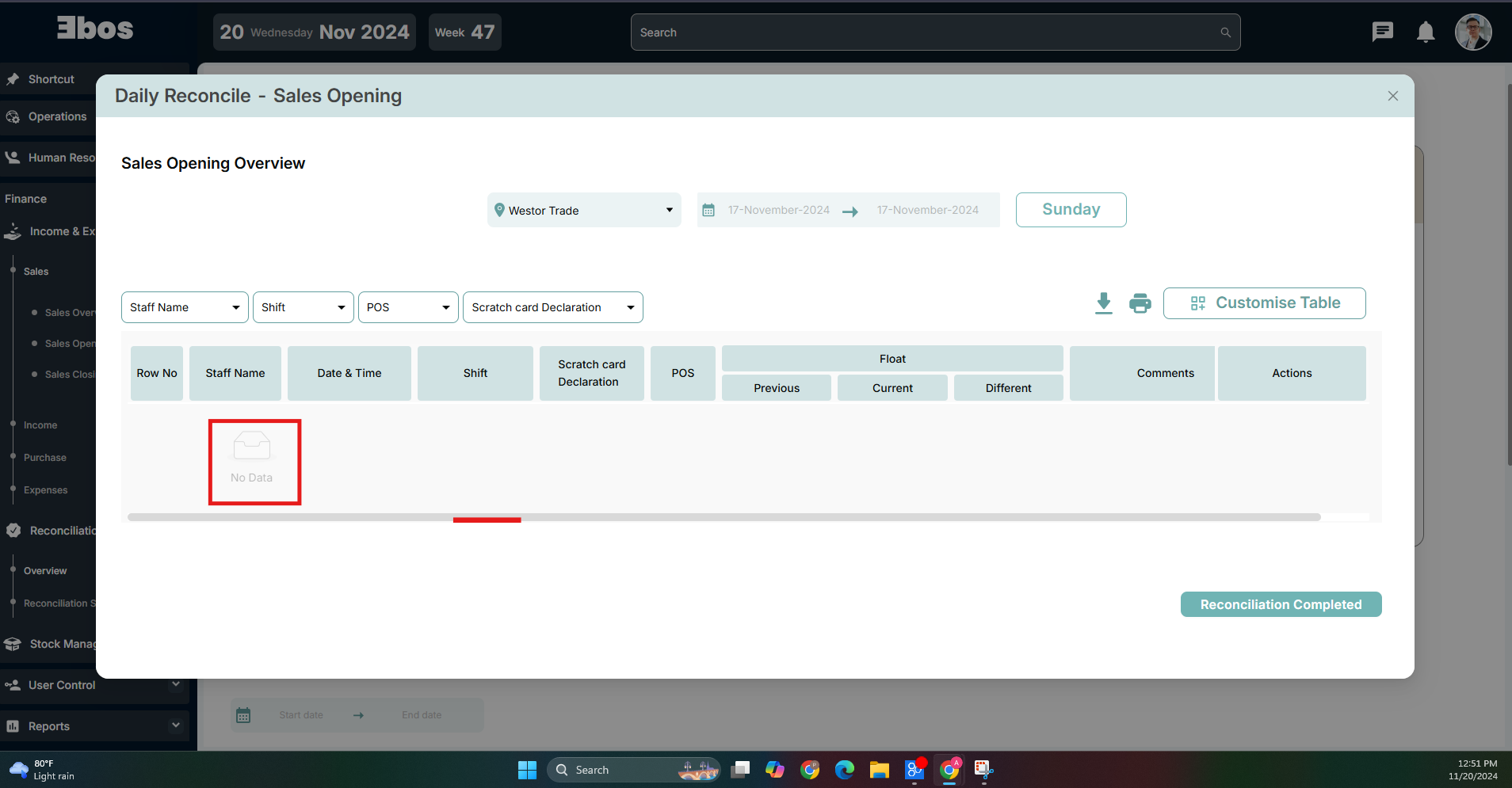Viewport: 1512px width, 788px height.
Task: Select Expenses in sidebar menu
Action: [x=46, y=490]
